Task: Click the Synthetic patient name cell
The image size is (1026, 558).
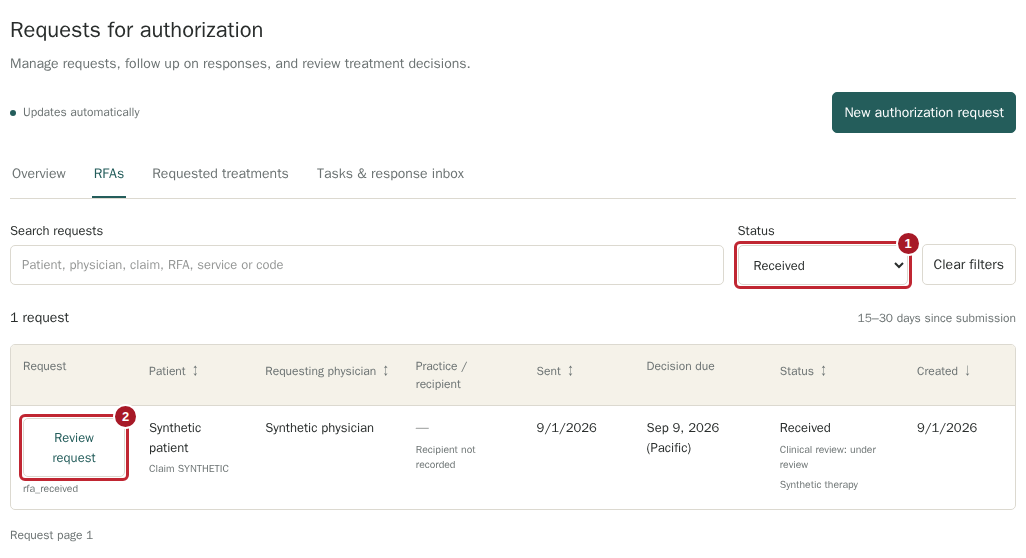Action: [175, 438]
